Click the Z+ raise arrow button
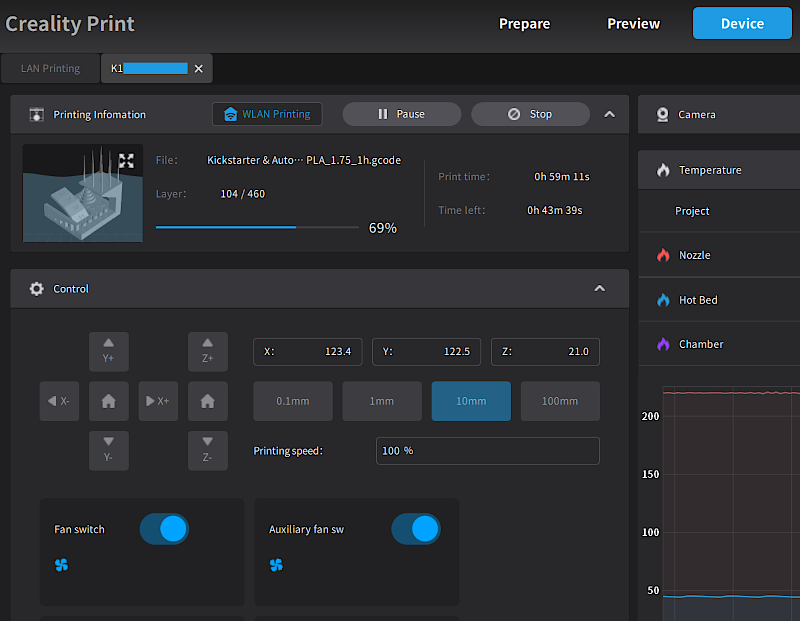Image resolution: width=800 pixels, height=621 pixels. pos(208,352)
